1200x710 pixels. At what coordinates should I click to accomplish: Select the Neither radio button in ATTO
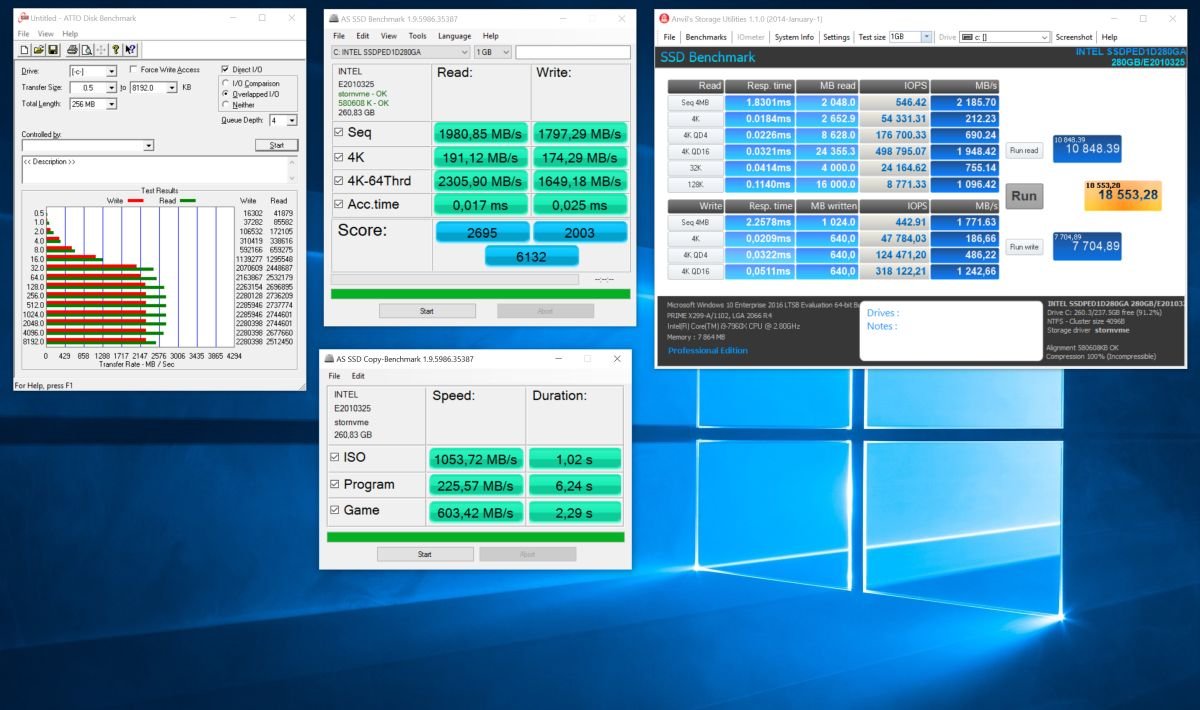[x=226, y=105]
